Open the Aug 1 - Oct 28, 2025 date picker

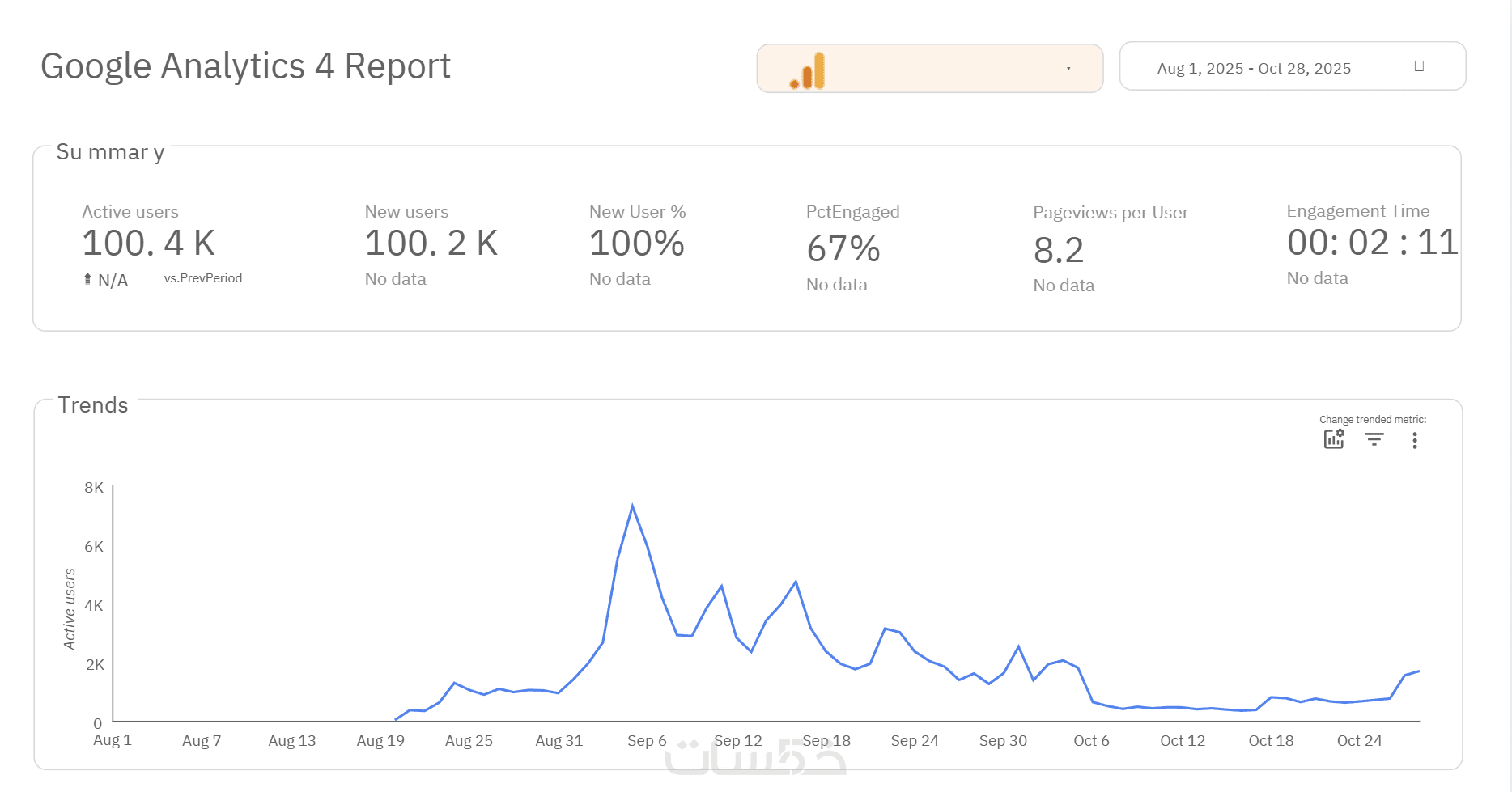1254,69
